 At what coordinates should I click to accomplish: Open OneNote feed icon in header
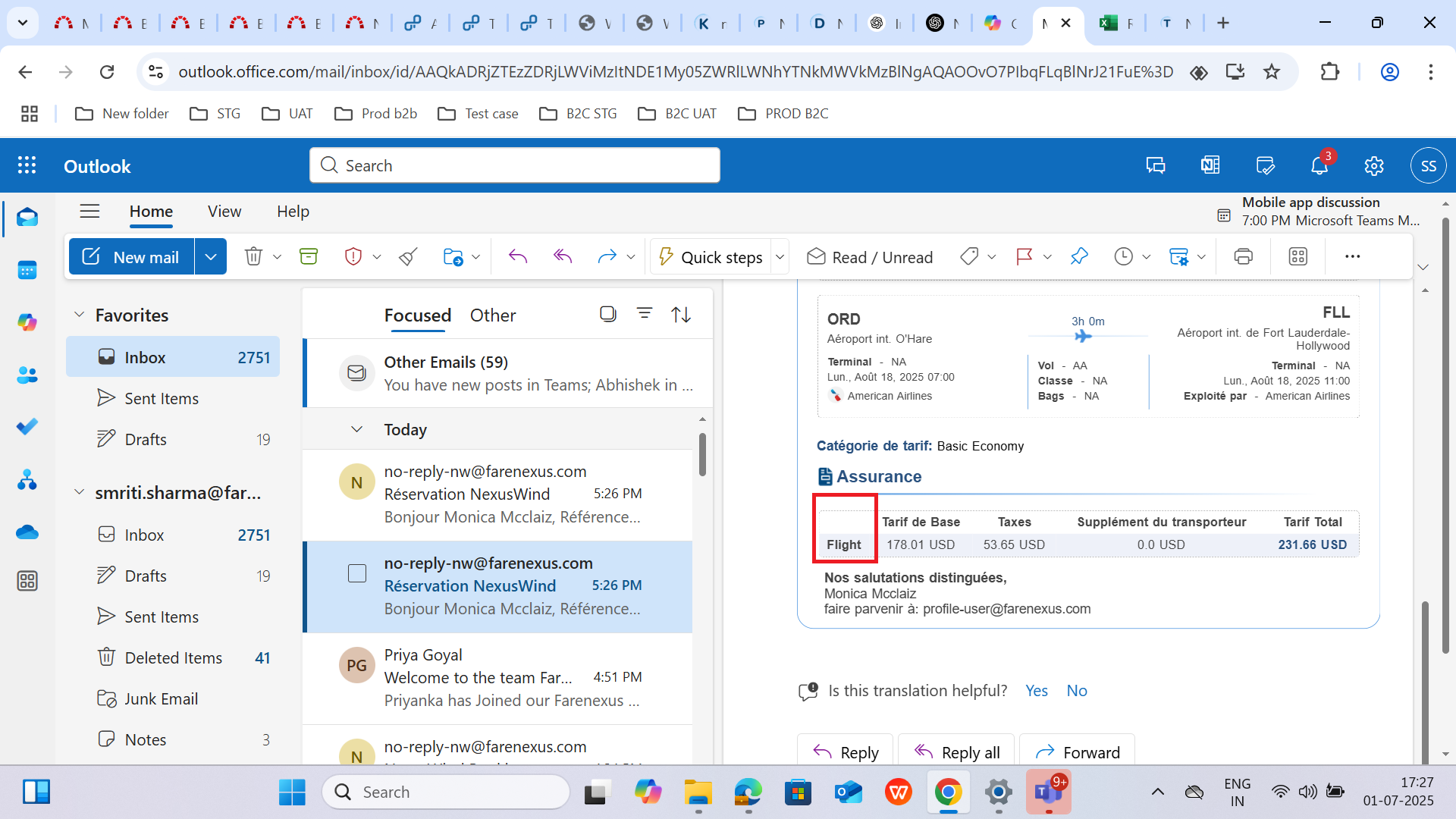(1210, 165)
